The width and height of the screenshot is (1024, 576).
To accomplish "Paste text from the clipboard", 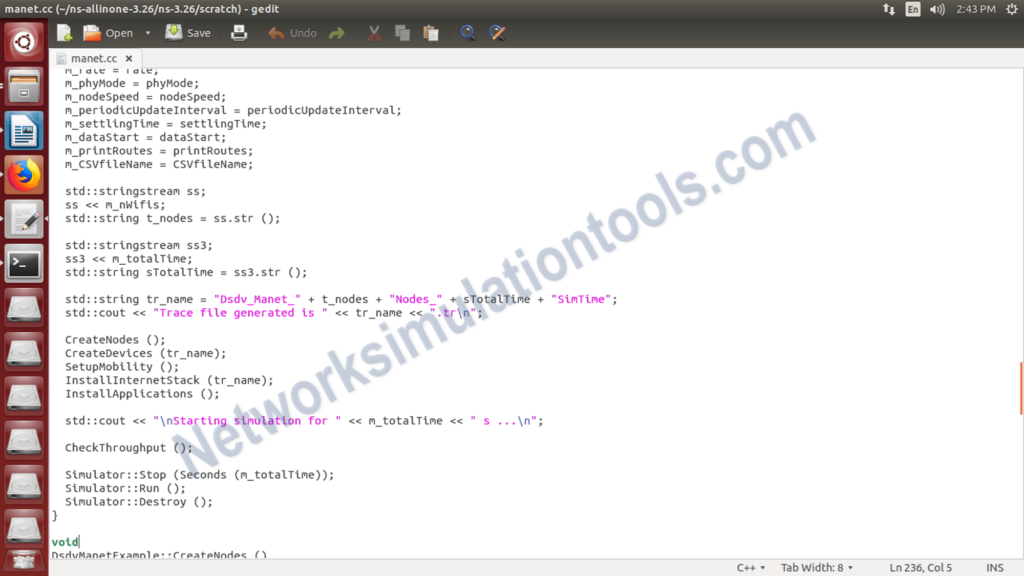I will 430,32.
